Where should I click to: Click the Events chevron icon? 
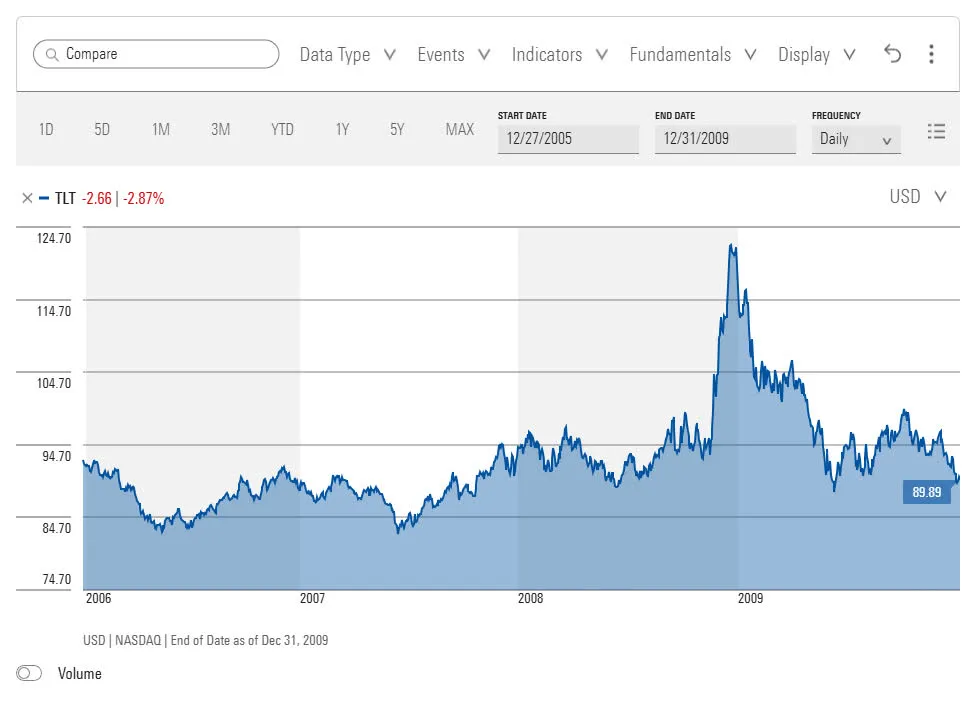(485, 55)
